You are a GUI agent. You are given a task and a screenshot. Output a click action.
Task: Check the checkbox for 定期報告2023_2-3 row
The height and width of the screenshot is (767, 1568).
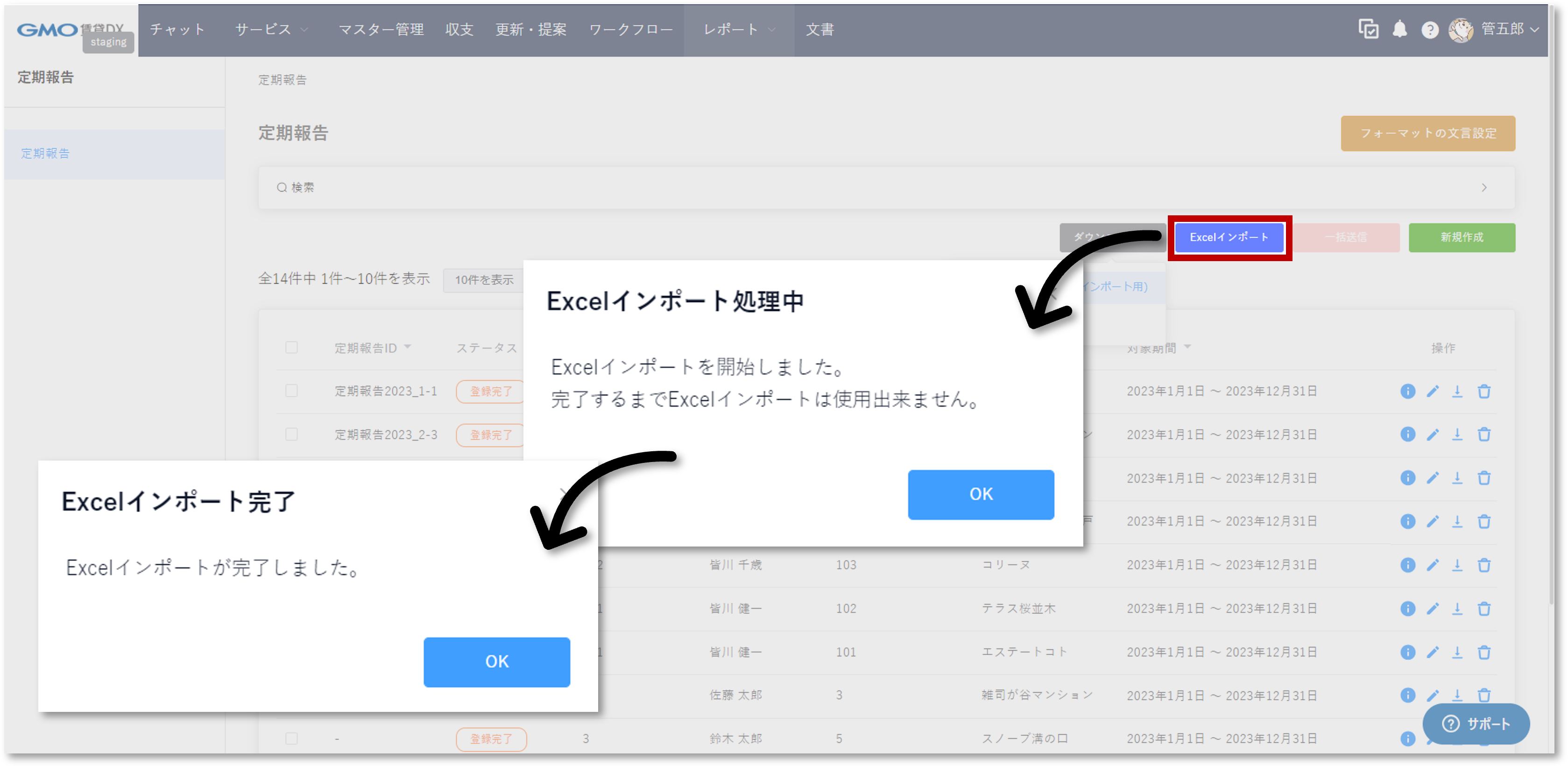(291, 434)
